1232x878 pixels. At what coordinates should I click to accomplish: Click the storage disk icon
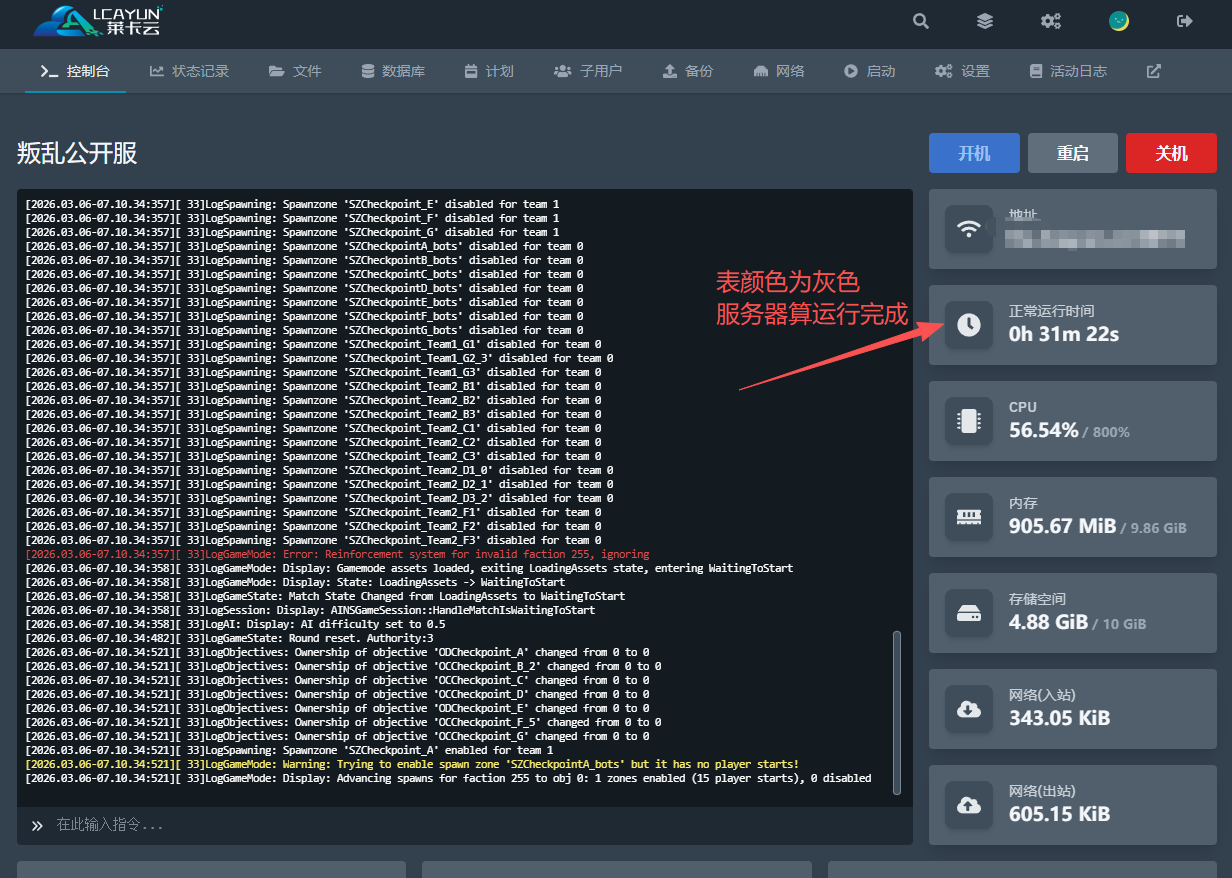coord(969,613)
